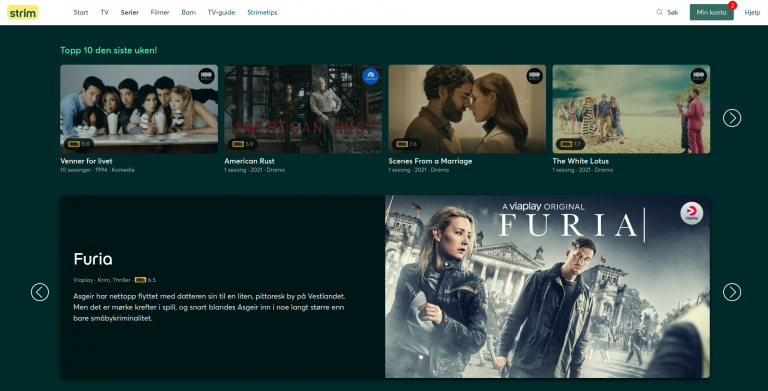Viewport: 768px width, 391px height.
Task: Click IMDb rating on Scenes From a Marriage
Action: pos(407,144)
